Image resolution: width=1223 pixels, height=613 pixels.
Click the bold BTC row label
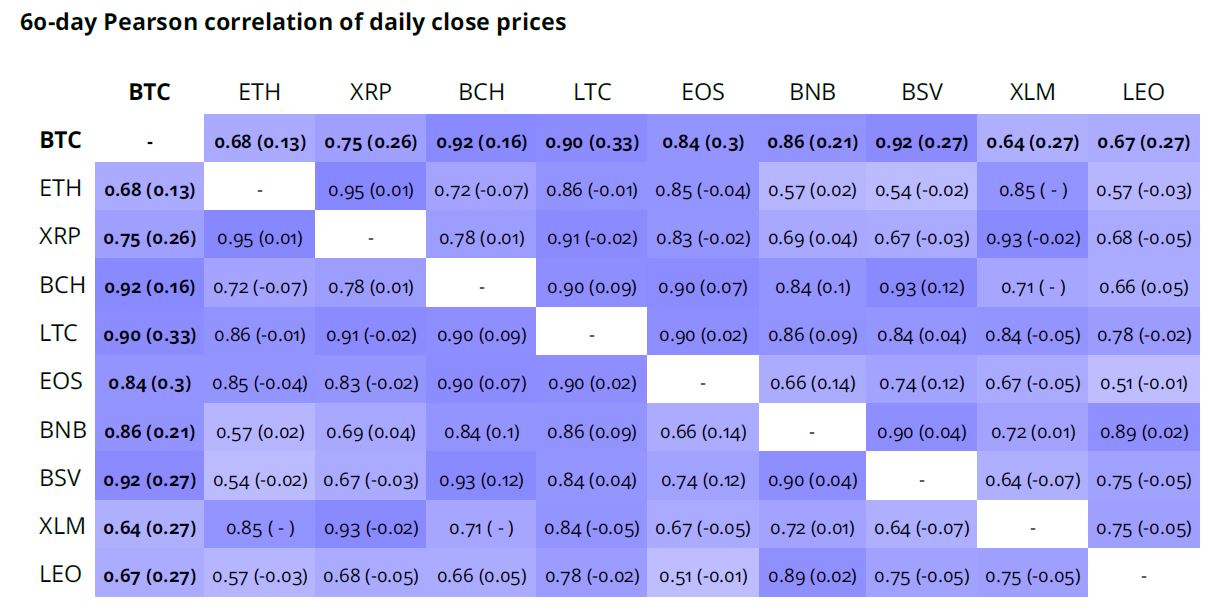tap(60, 141)
